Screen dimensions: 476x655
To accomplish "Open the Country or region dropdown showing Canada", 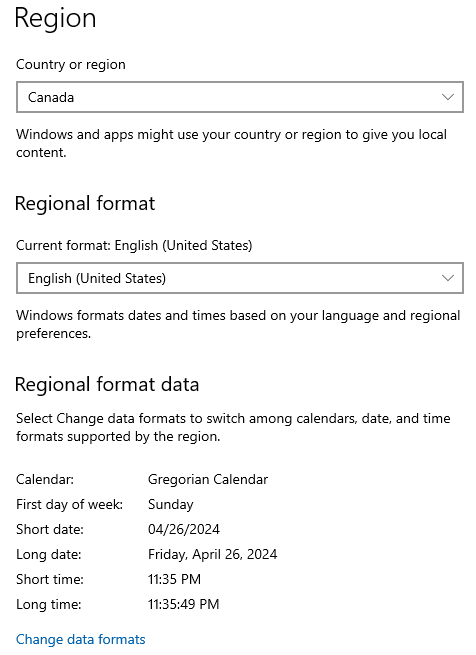I will tap(240, 97).
